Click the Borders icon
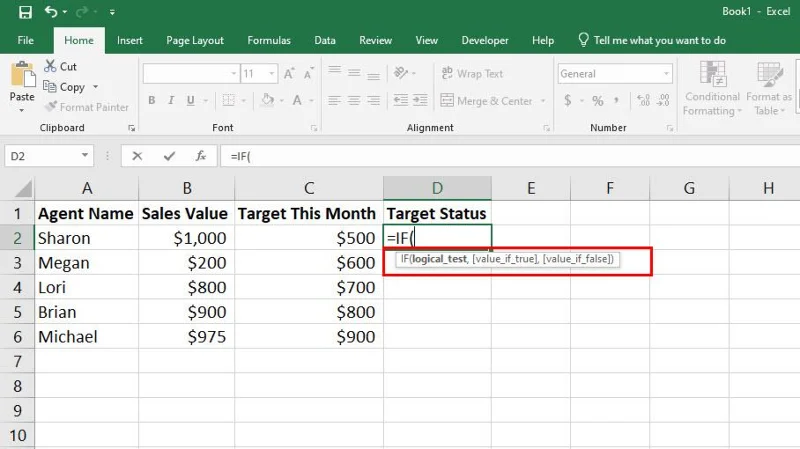Image resolution: width=800 pixels, height=449 pixels. click(x=229, y=101)
